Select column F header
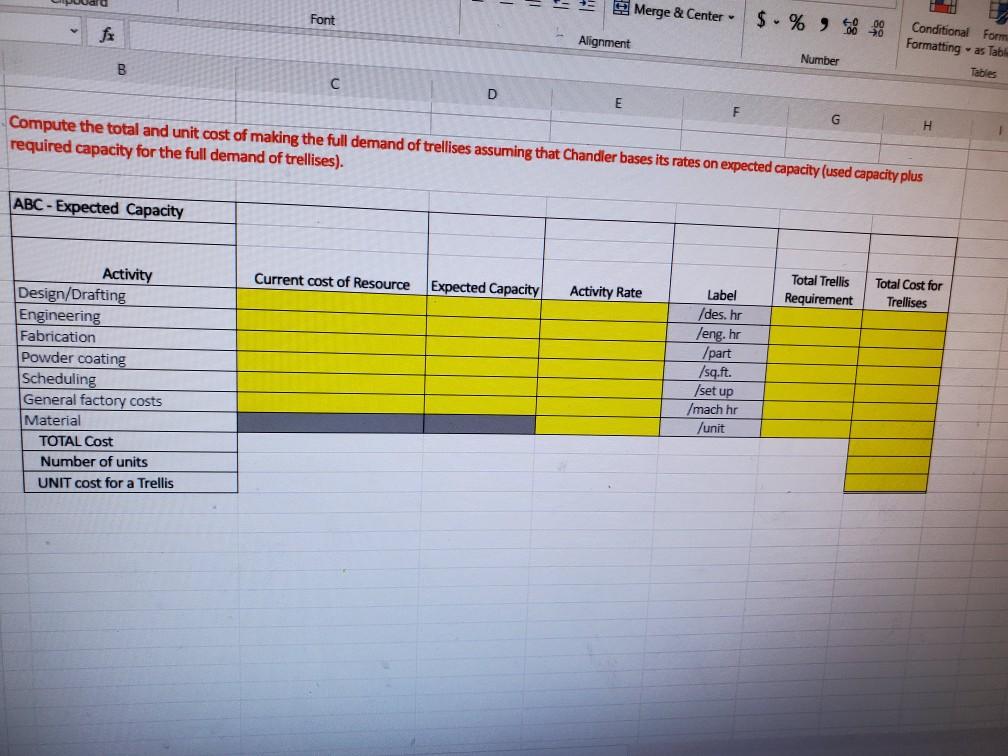The width and height of the screenshot is (1008, 756). click(x=735, y=112)
